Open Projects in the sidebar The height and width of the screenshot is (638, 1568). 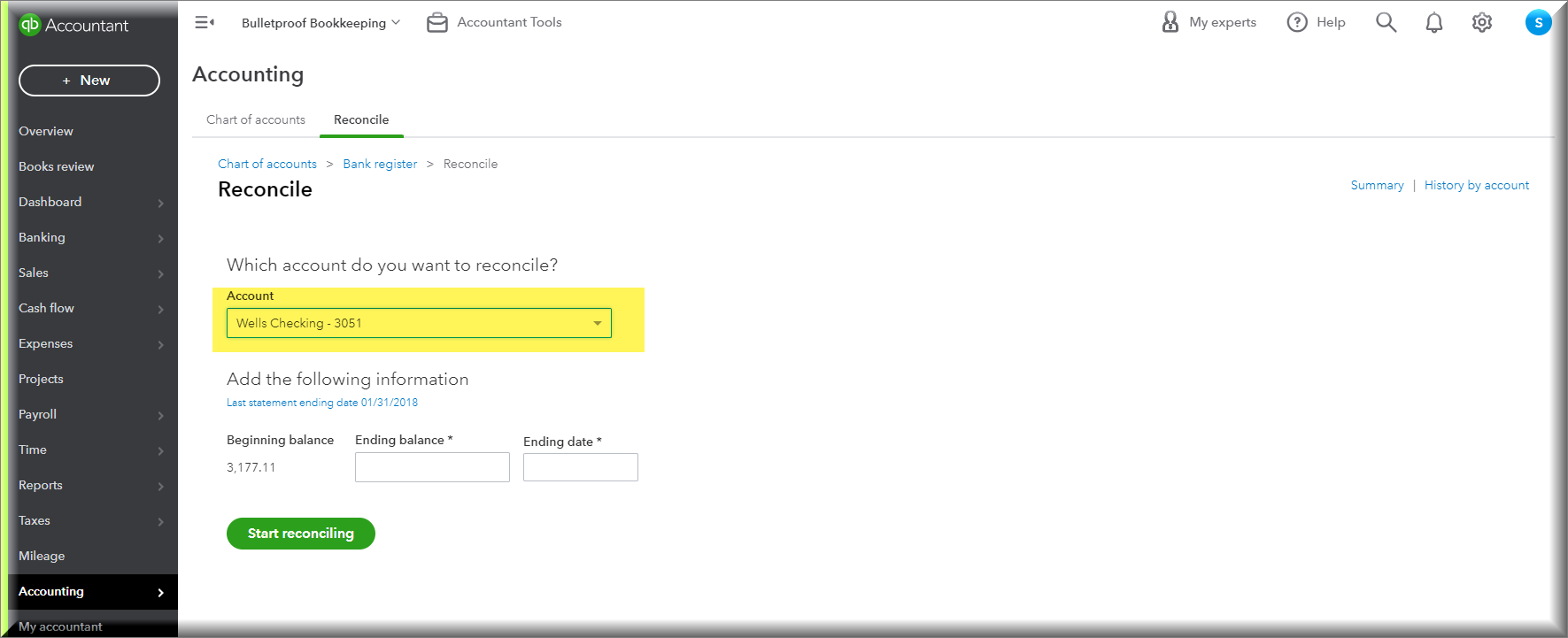[x=41, y=379]
